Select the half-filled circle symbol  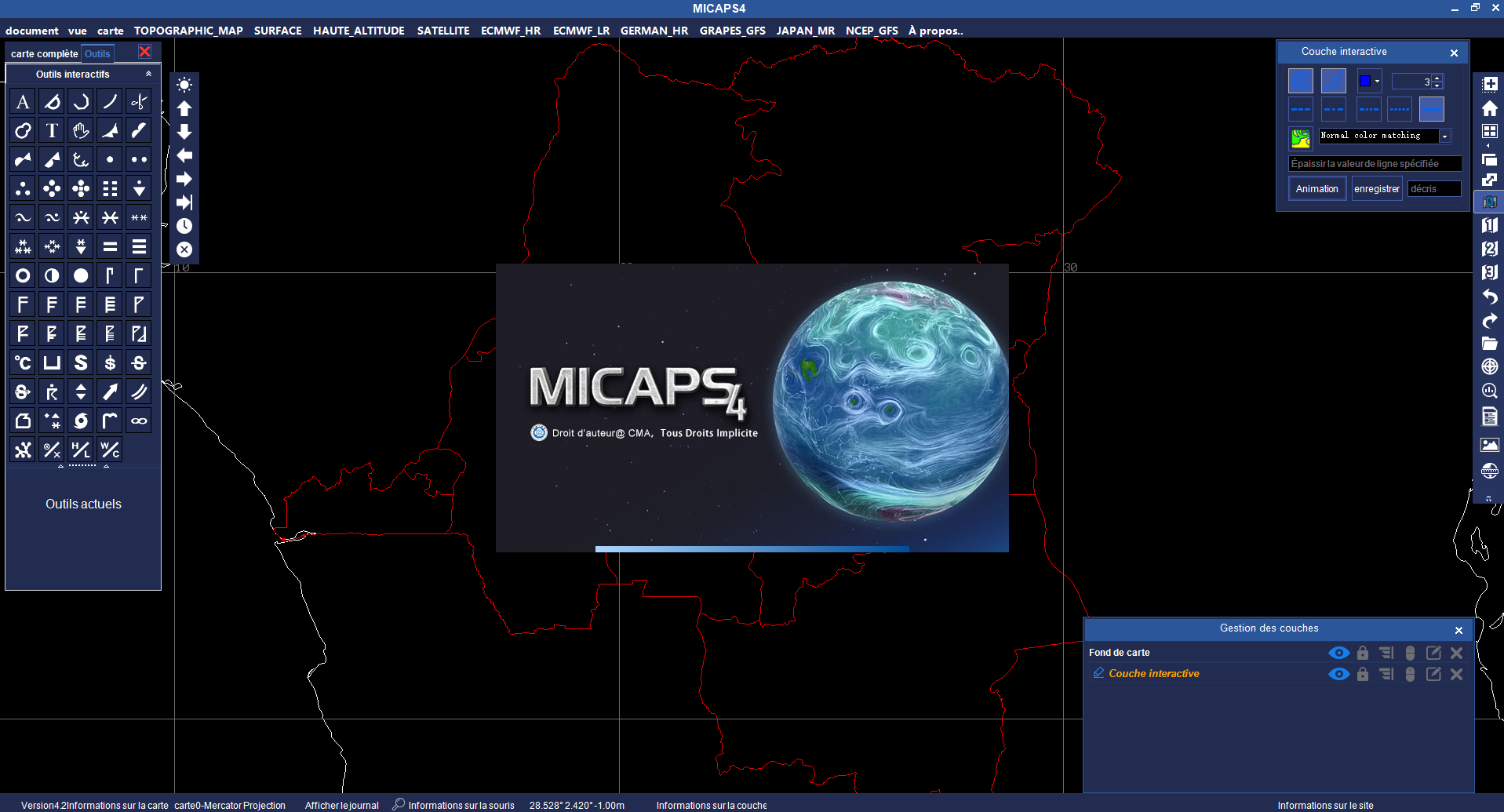(x=52, y=275)
